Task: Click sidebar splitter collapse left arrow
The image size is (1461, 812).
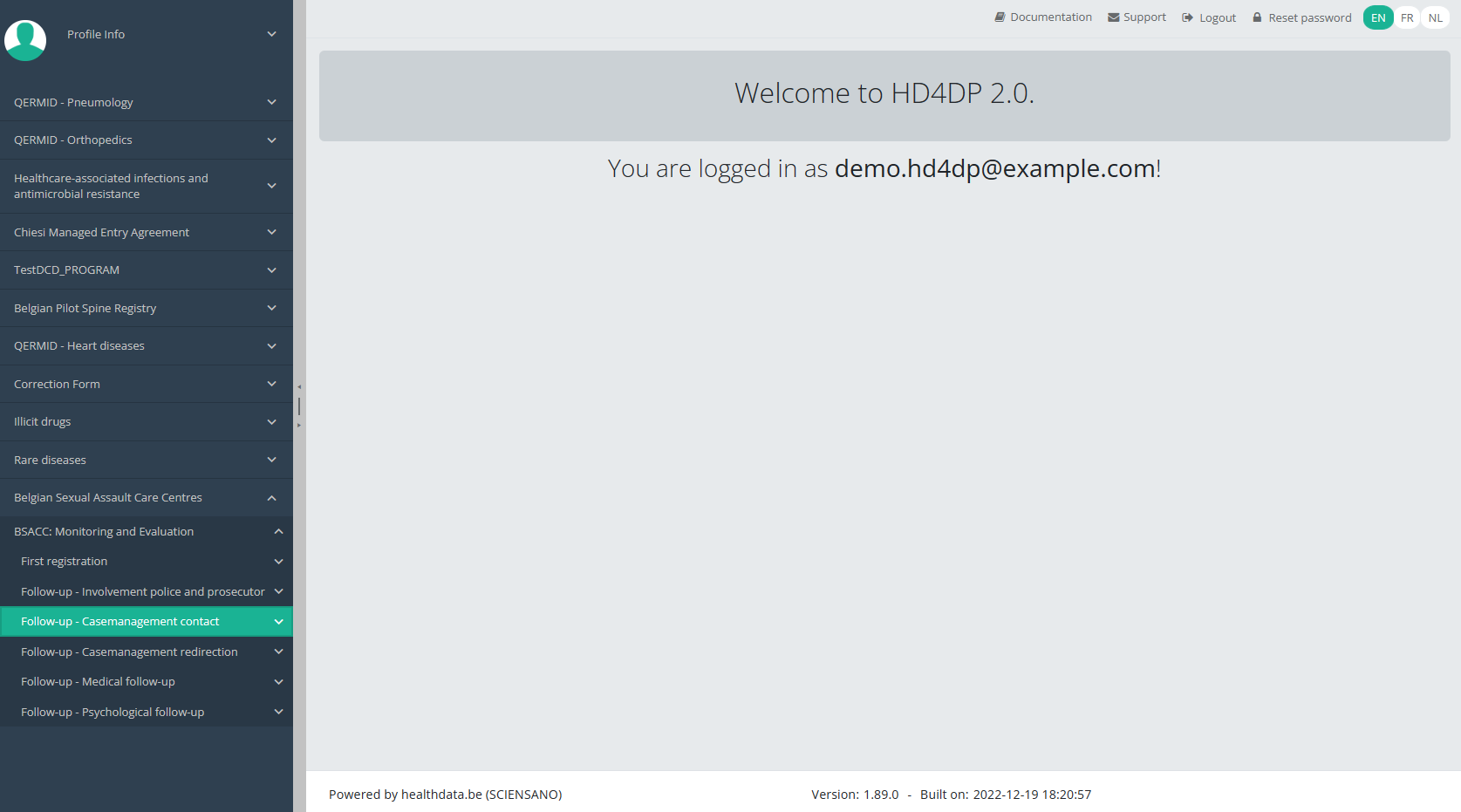Action: pyautogui.click(x=299, y=386)
